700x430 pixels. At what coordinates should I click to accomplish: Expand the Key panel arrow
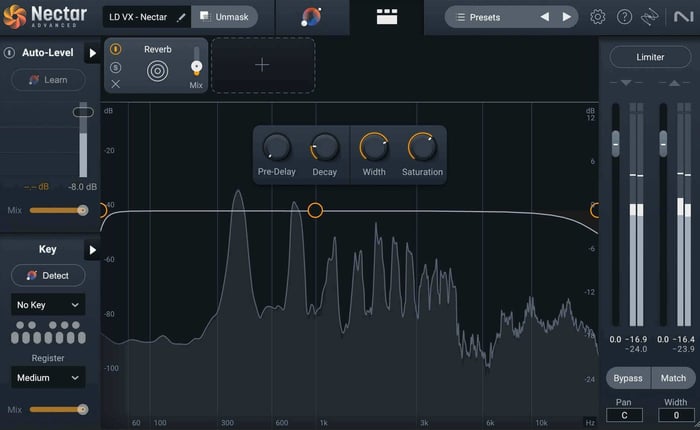pyautogui.click(x=92, y=250)
